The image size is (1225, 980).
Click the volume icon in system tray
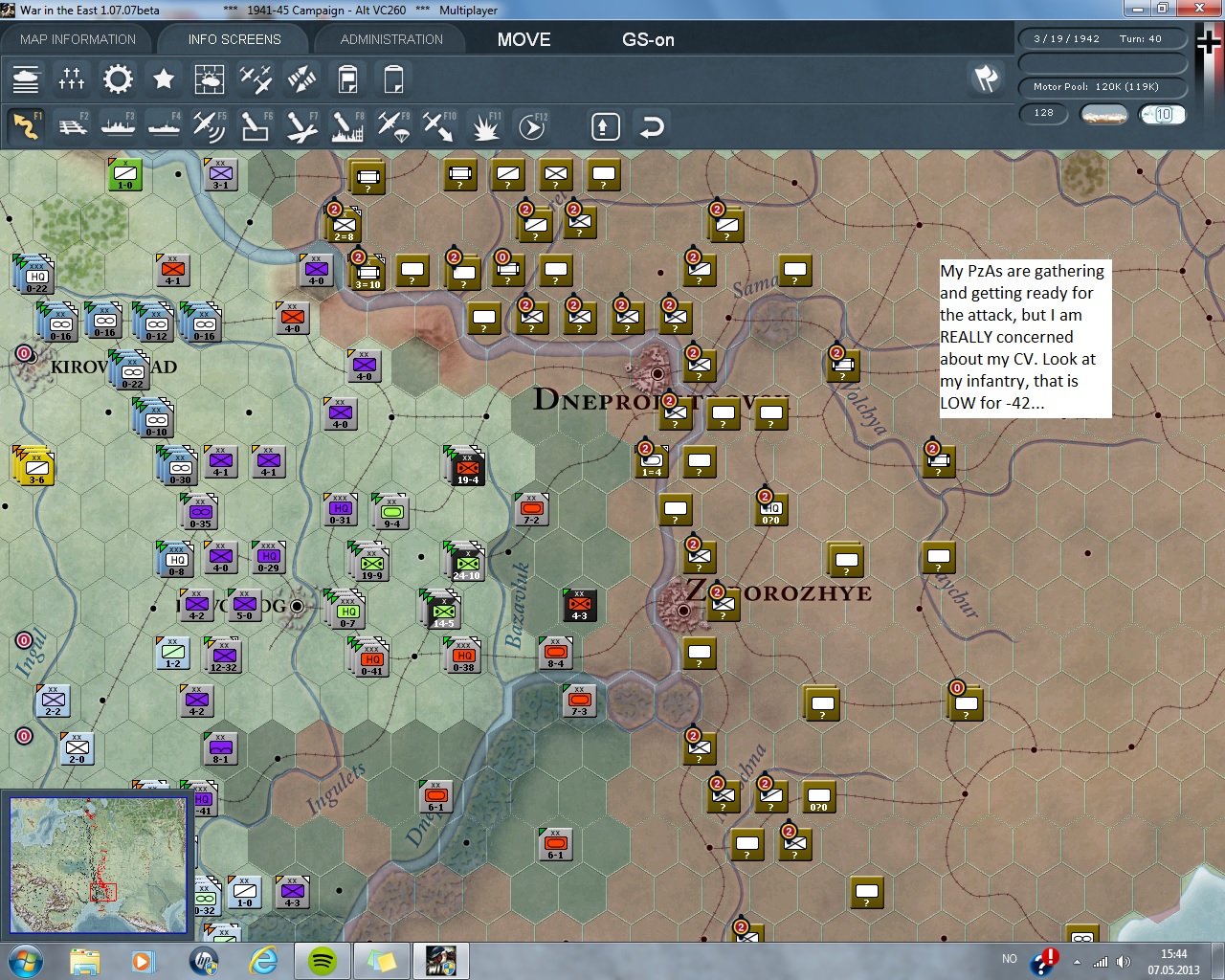1124,962
